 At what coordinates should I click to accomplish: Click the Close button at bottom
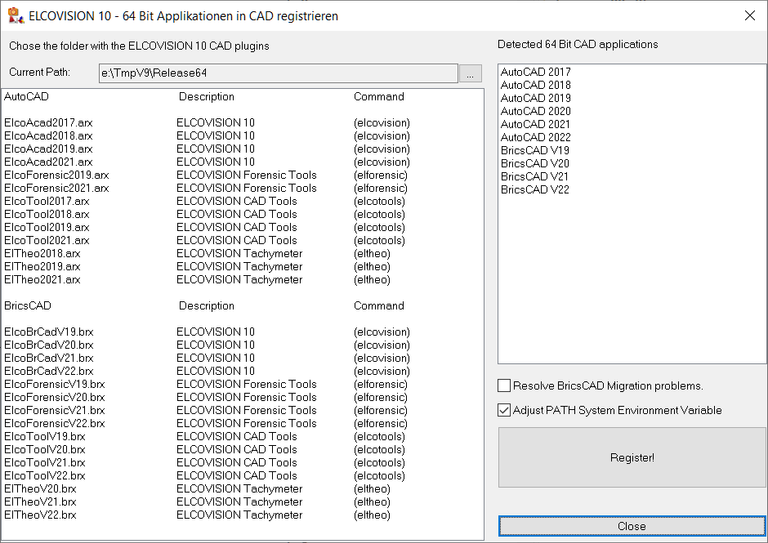[x=631, y=526]
